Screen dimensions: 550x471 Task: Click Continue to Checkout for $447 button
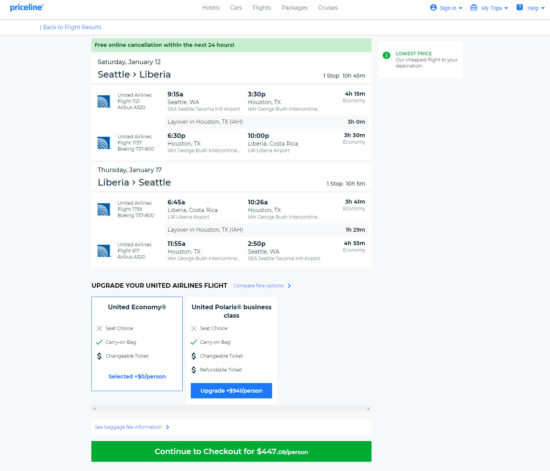(x=231, y=451)
